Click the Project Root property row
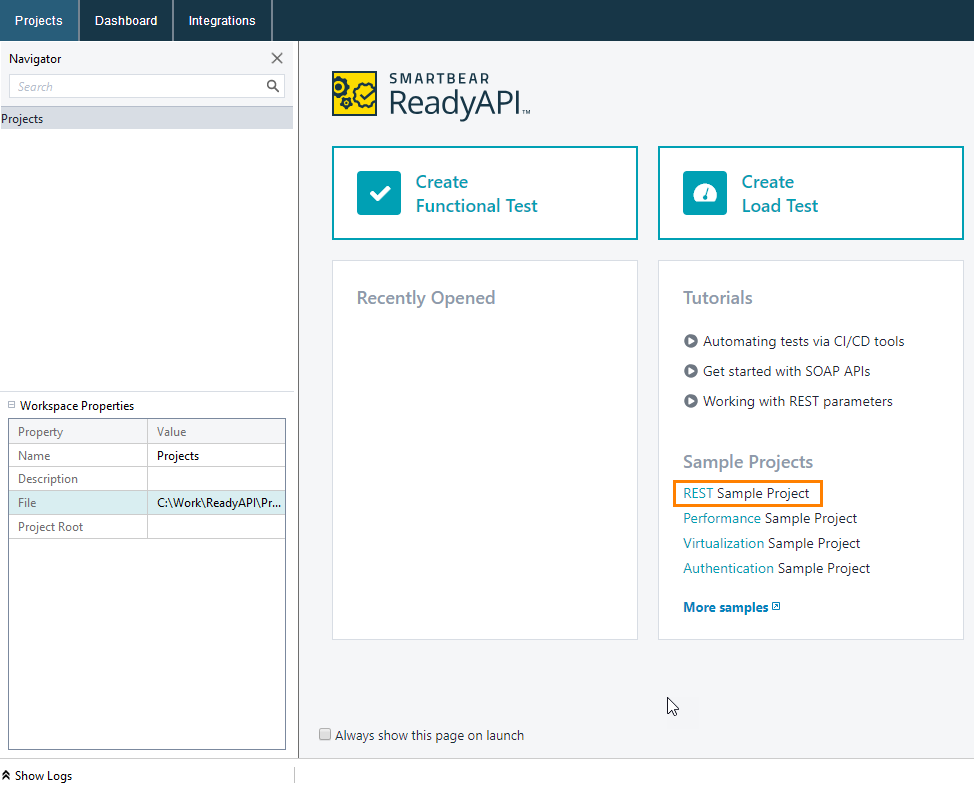This screenshot has height=786, width=974. pyautogui.click(x=147, y=527)
